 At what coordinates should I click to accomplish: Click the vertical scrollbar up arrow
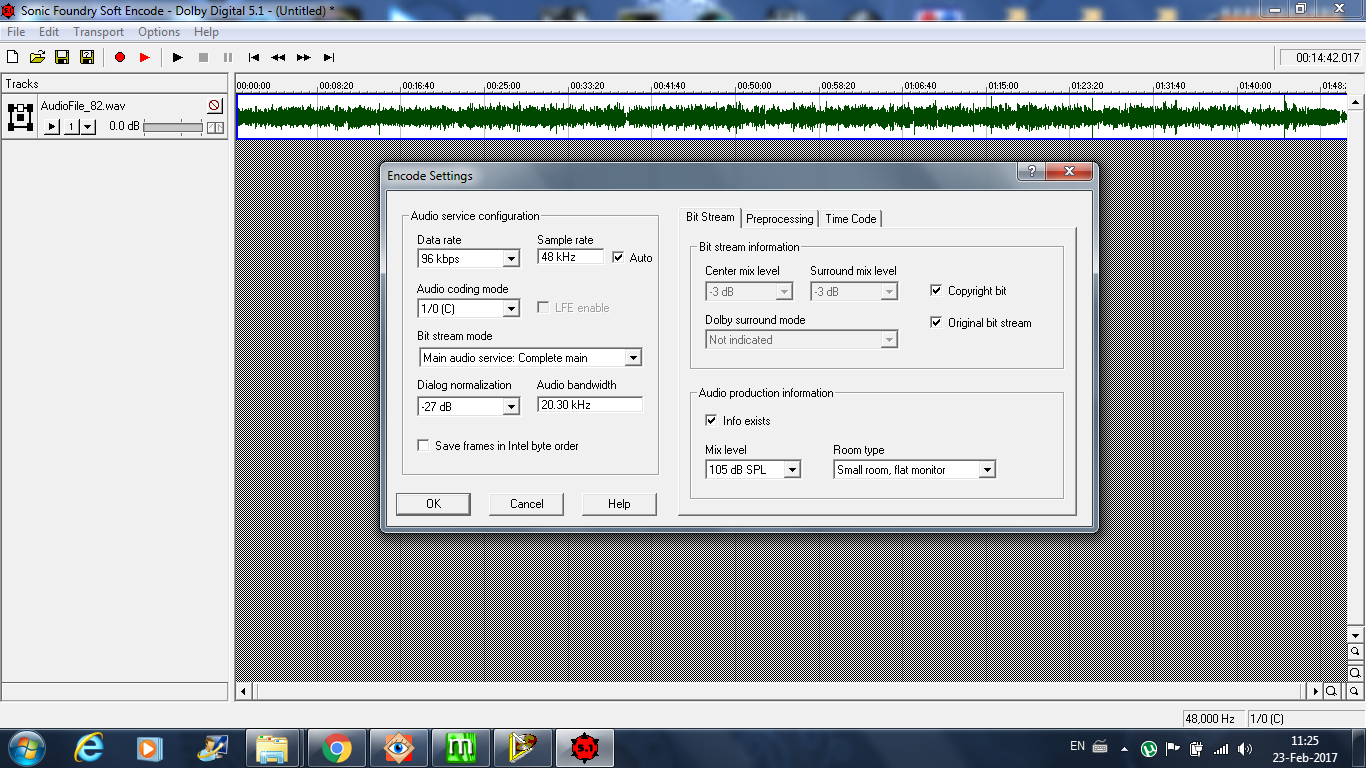point(1356,101)
